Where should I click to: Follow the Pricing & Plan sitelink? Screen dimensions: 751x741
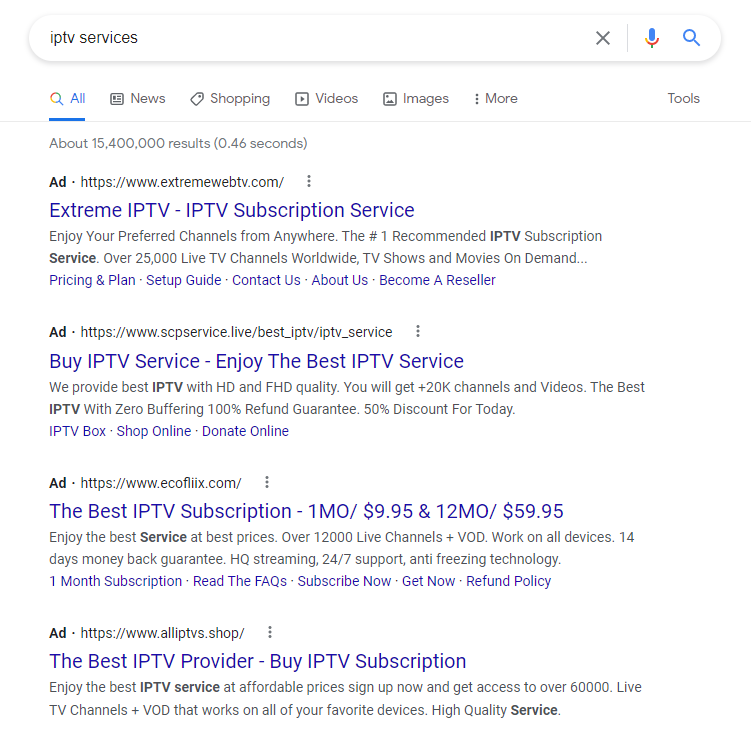click(92, 280)
